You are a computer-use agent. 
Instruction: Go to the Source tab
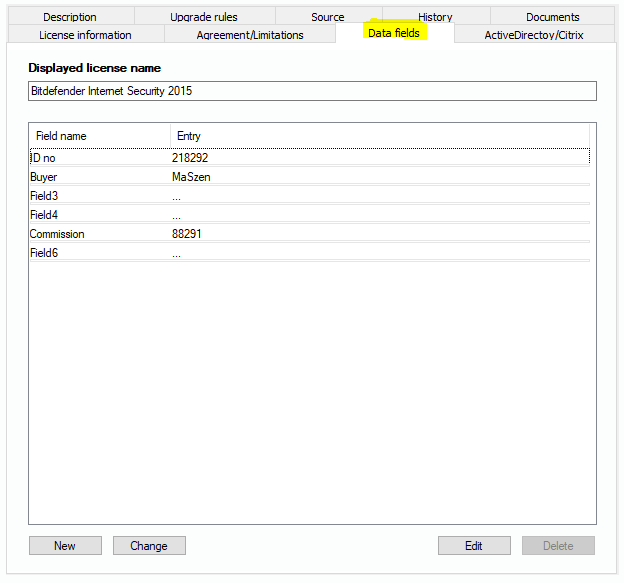(327, 17)
